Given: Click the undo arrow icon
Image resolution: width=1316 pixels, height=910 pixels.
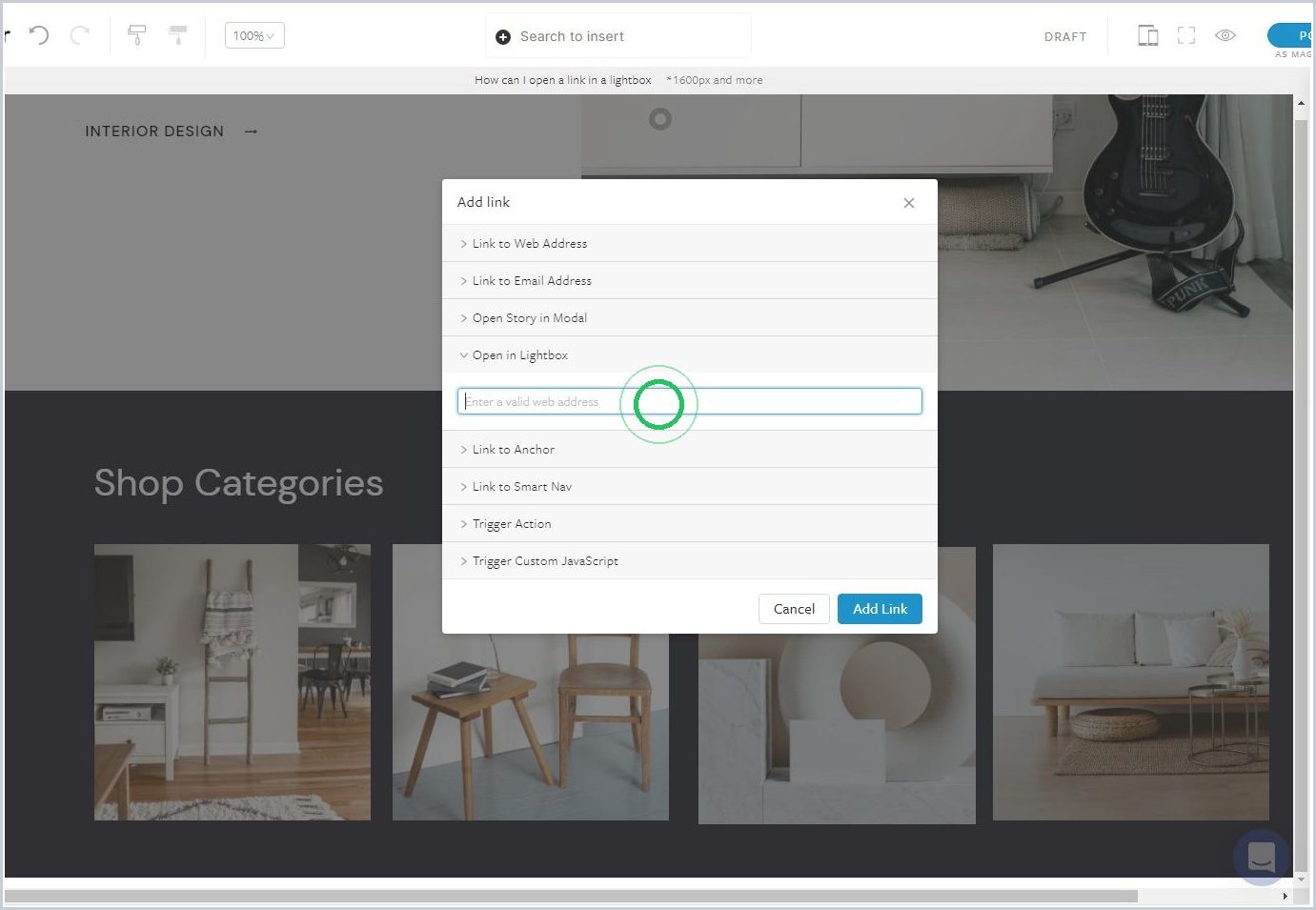Looking at the screenshot, I should click(x=39, y=36).
